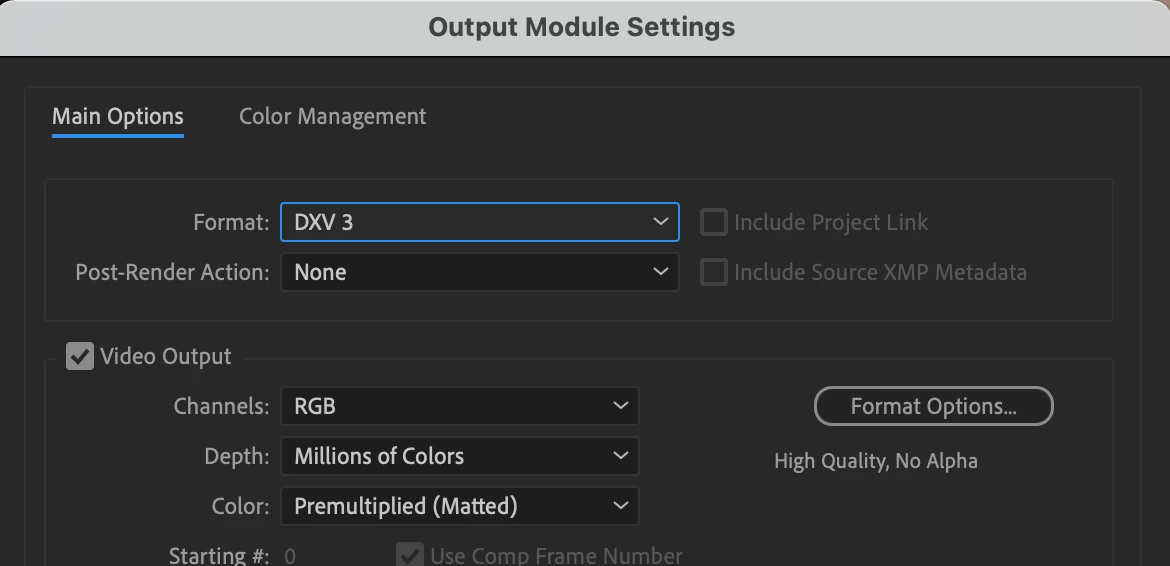Open the Post-Render Action dropdown showing None
This screenshot has width=1170, height=566.
point(479,272)
